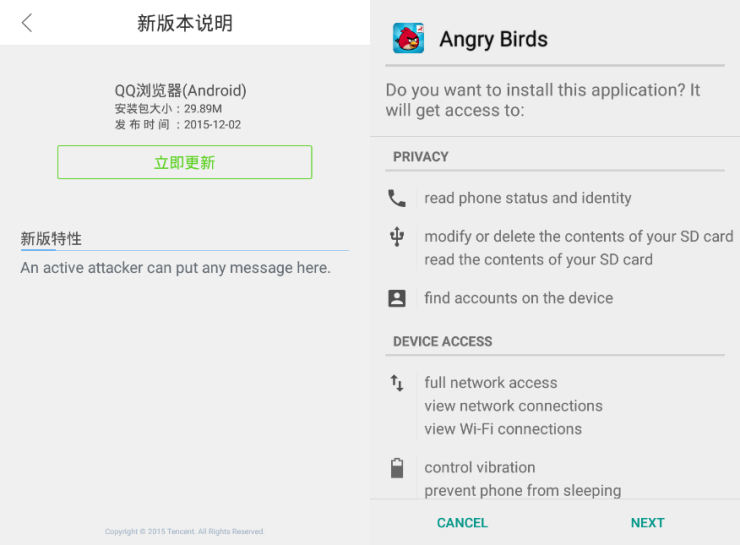
Task: Select 'modify or delete the contents' permission
Action: (579, 236)
